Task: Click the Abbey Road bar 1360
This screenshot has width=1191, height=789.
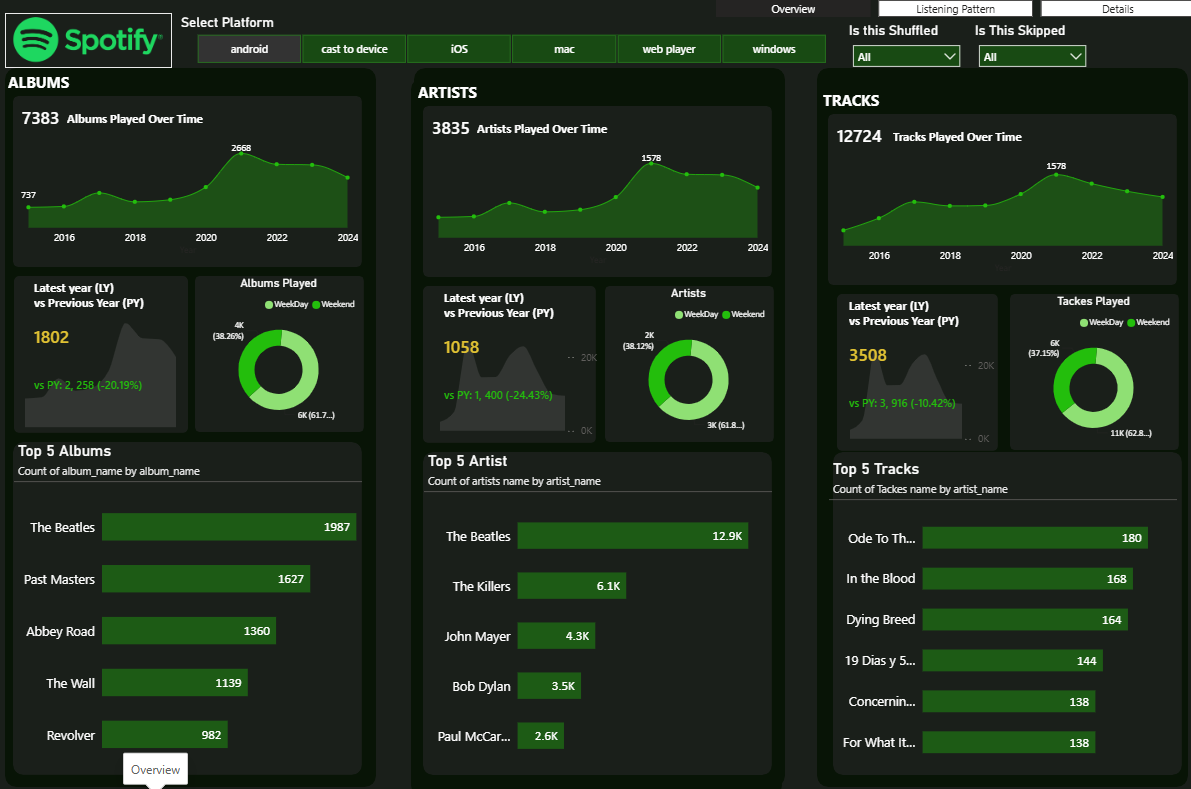Action: 188,631
